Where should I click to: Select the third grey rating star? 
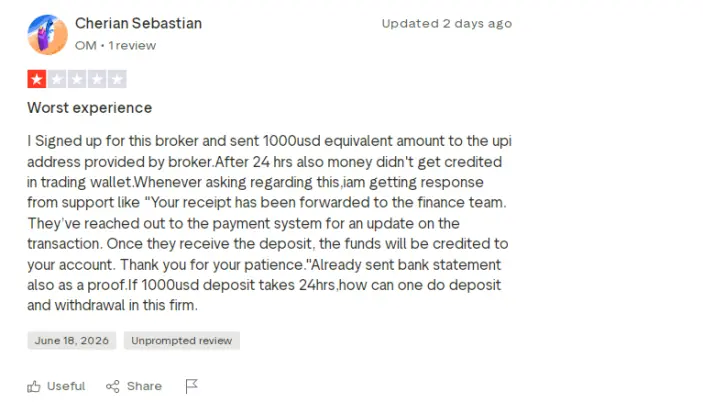click(x=77, y=79)
